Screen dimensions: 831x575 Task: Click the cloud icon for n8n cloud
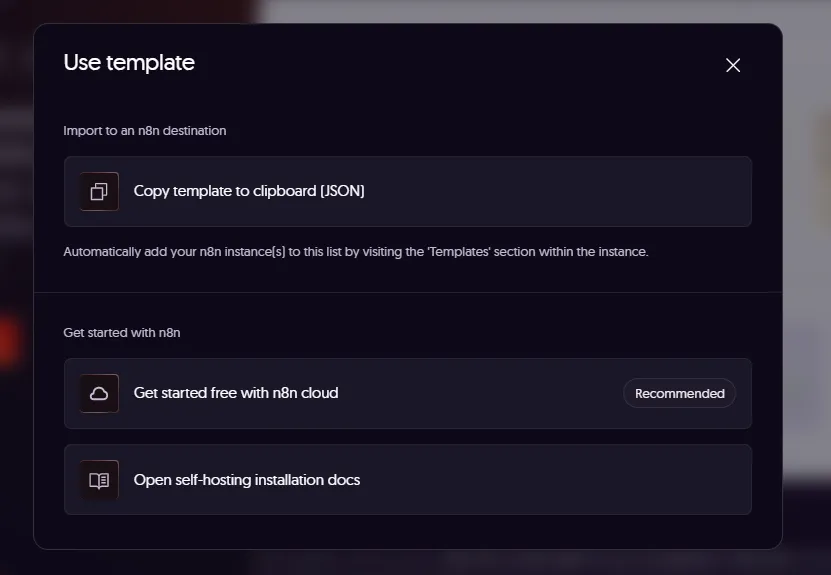[99, 393]
